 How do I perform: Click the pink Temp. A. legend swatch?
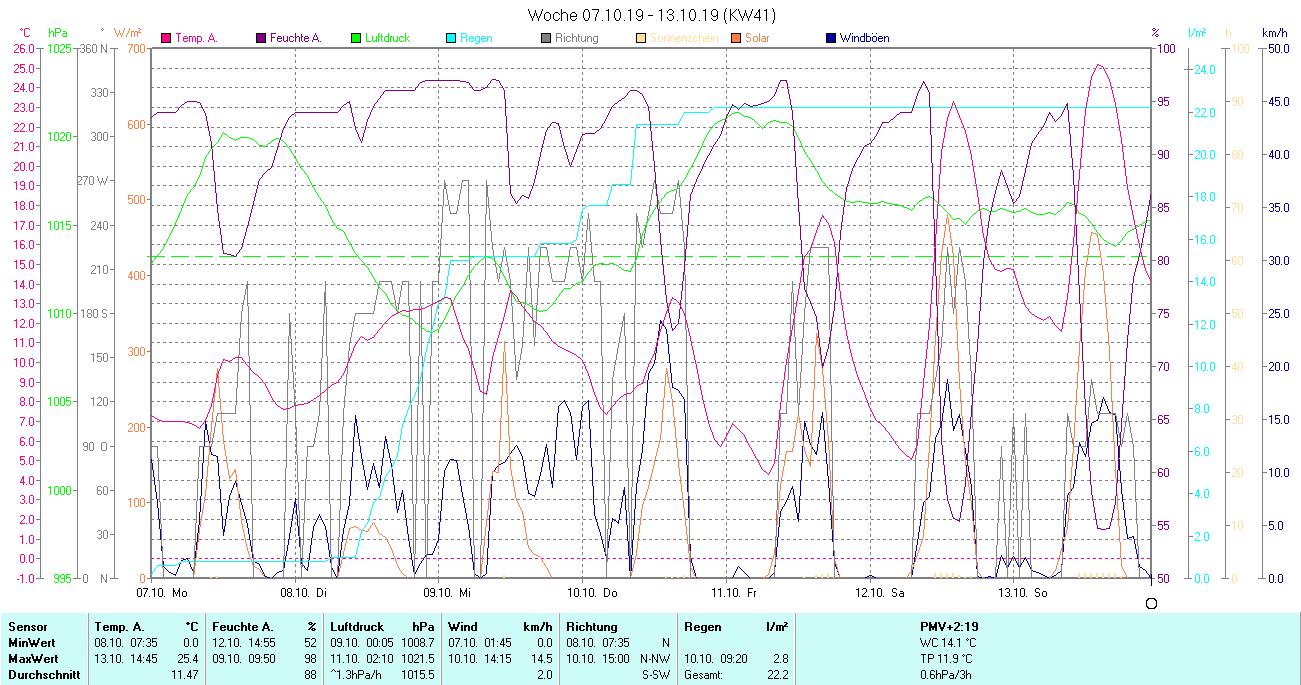166,38
